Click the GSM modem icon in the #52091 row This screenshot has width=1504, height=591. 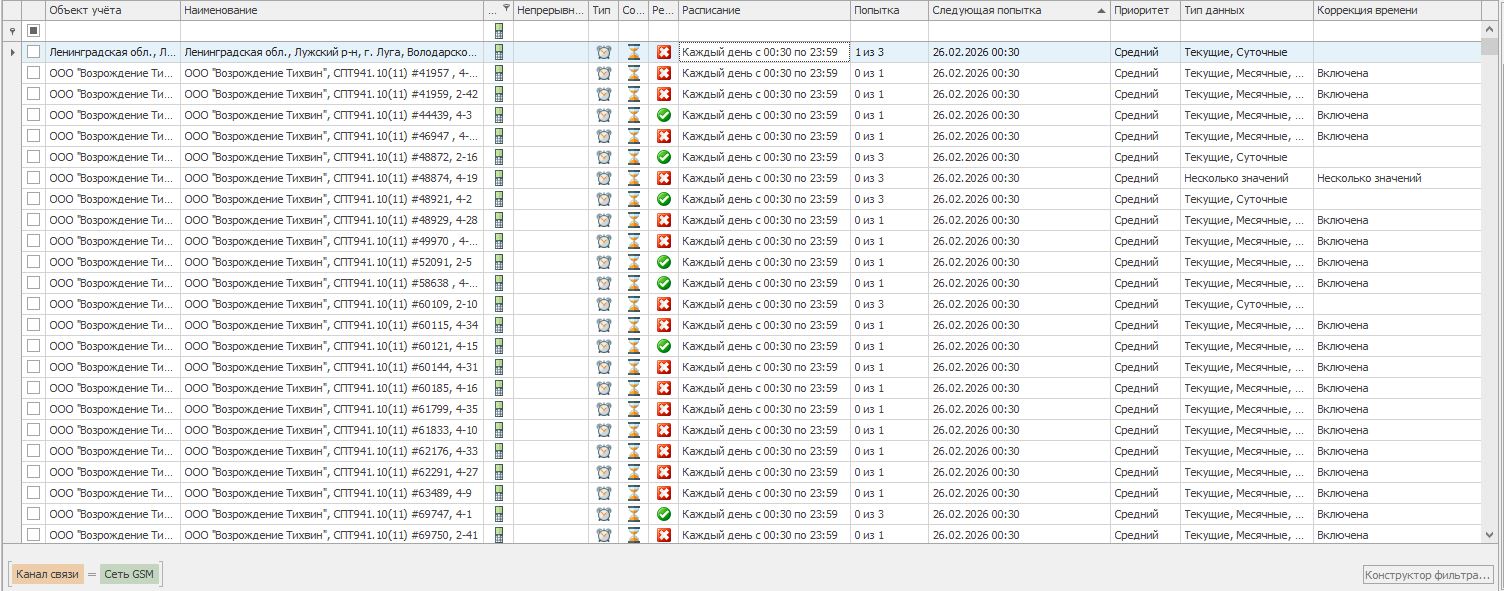(x=499, y=262)
